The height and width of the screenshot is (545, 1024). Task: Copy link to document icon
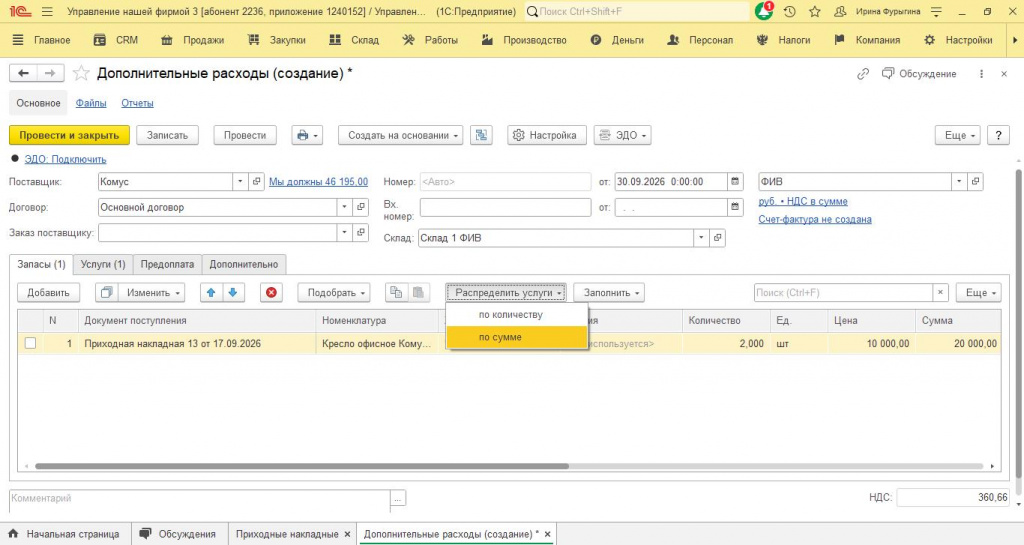[x=863, y=74]
